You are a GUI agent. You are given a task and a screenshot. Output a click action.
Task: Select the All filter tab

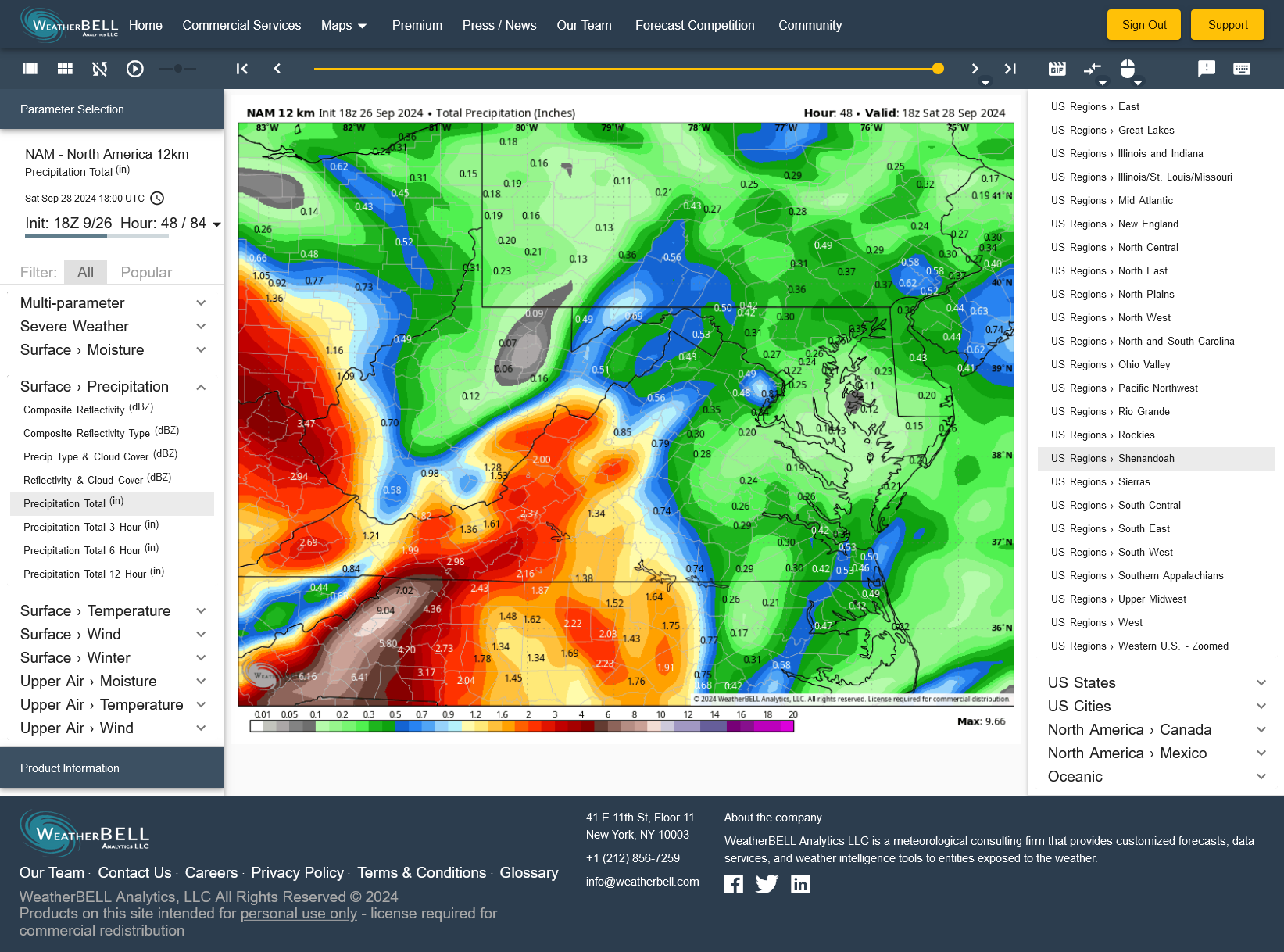(85, 272)
